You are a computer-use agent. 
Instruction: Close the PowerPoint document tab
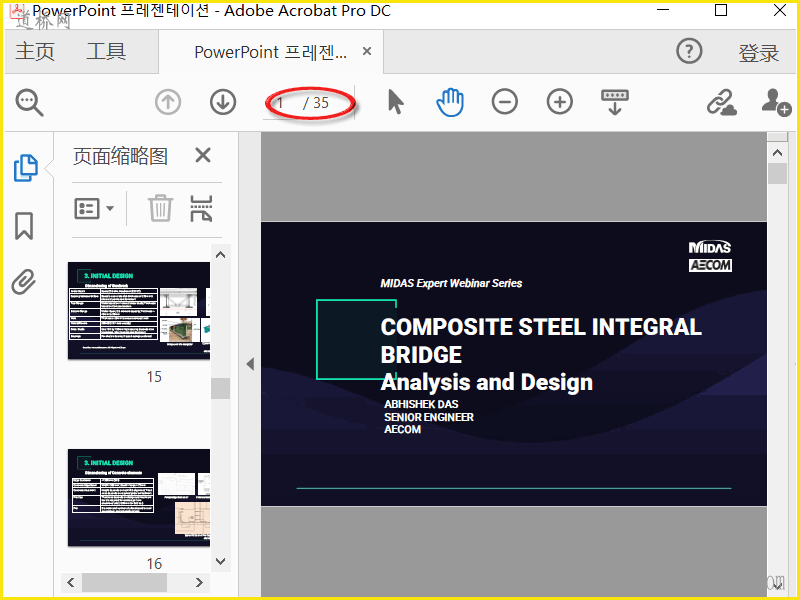click(x=366, y=51)
